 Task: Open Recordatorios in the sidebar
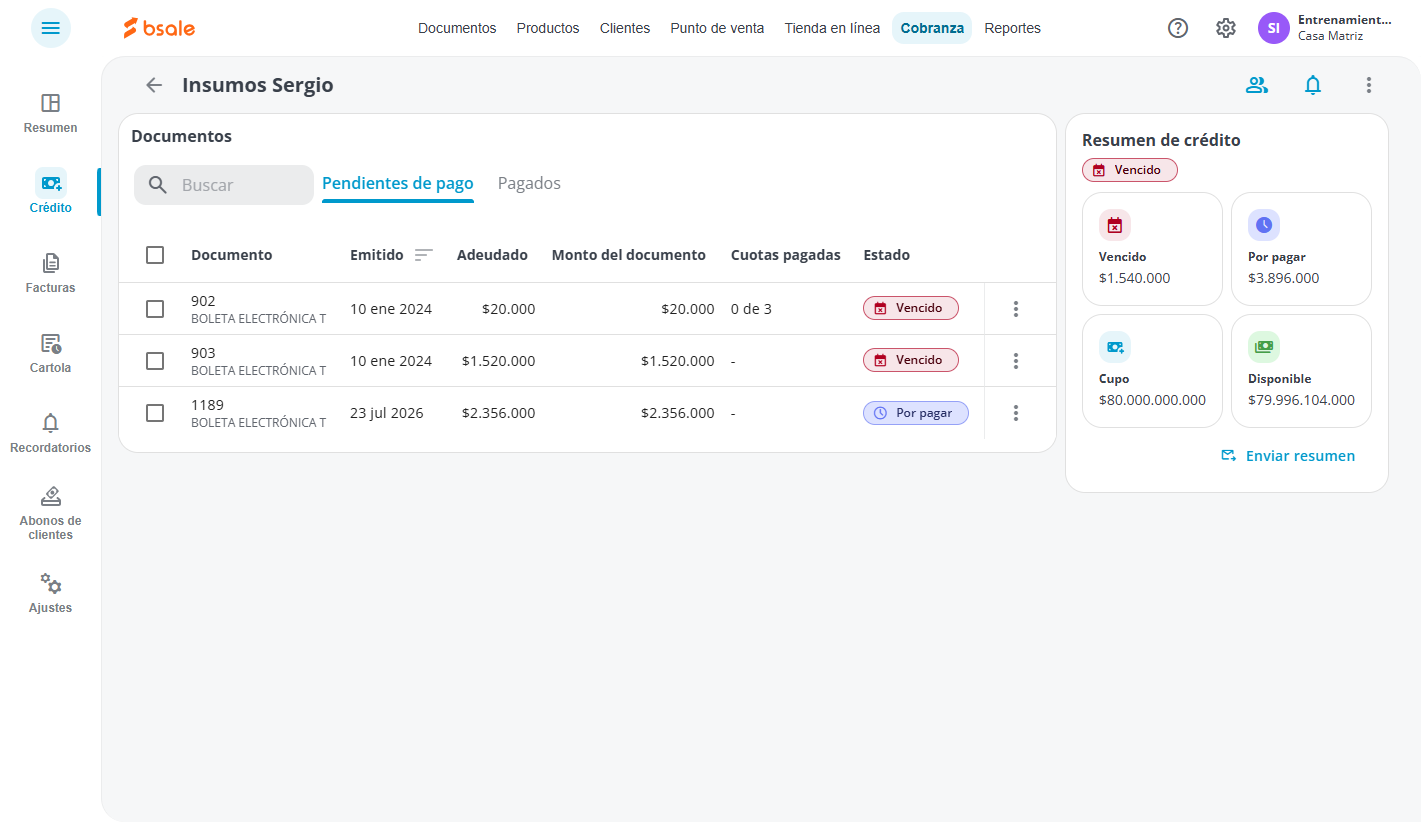pyautogui.click(x=51, y=433)
